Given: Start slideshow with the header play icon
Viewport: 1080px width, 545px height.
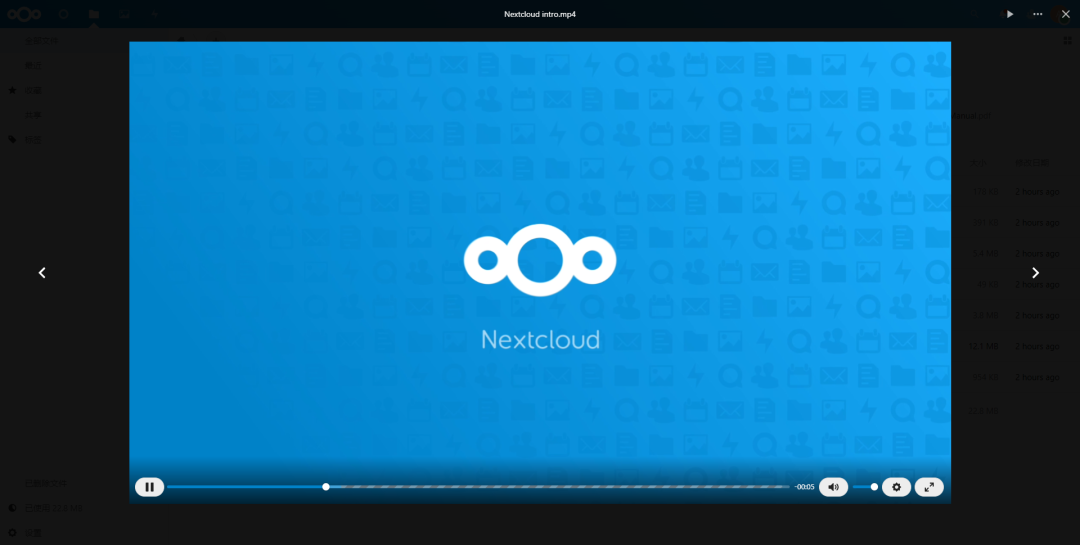Looking at the screenshot, I should 1010,14.
